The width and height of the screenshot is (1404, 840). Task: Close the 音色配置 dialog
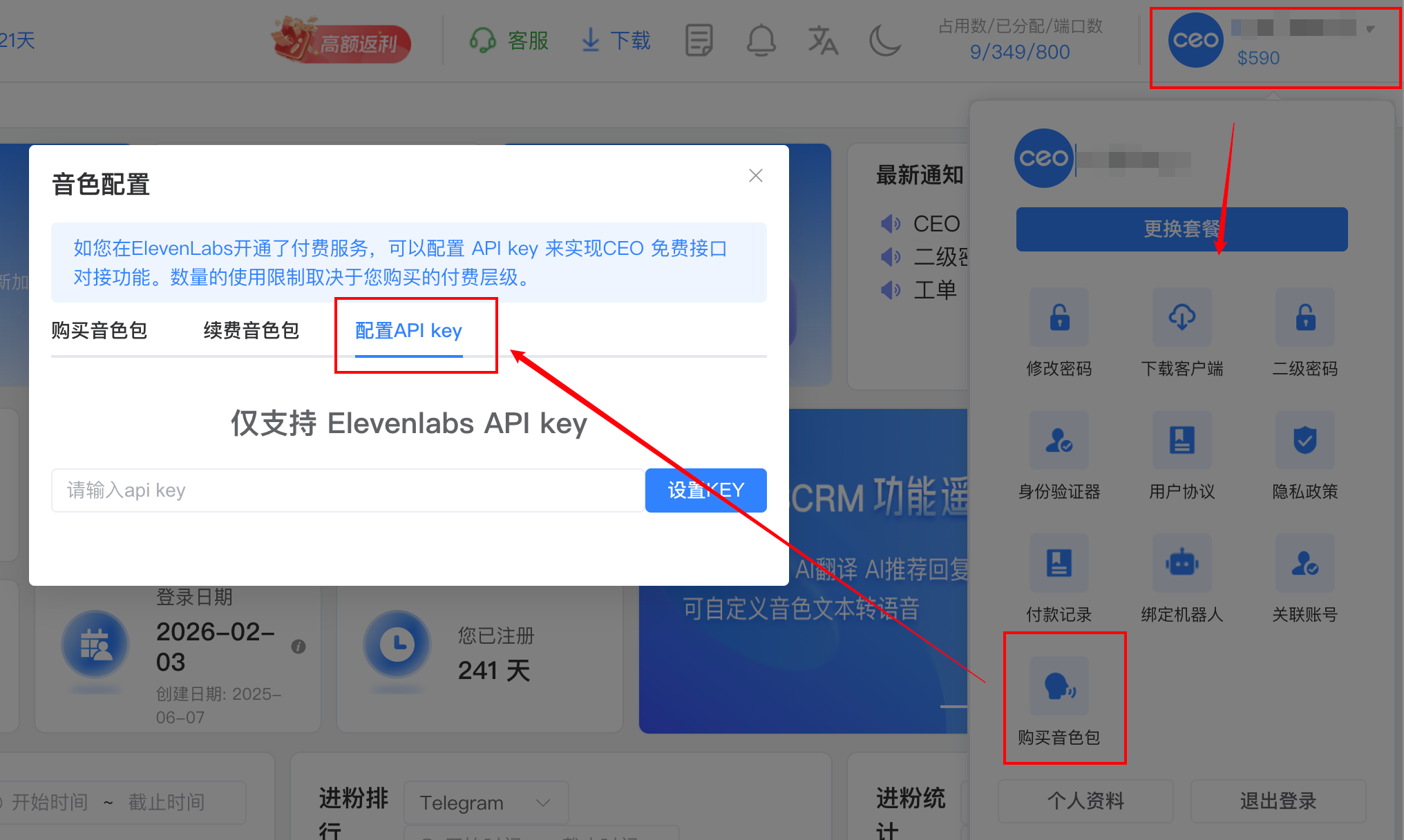coord(756,175)
